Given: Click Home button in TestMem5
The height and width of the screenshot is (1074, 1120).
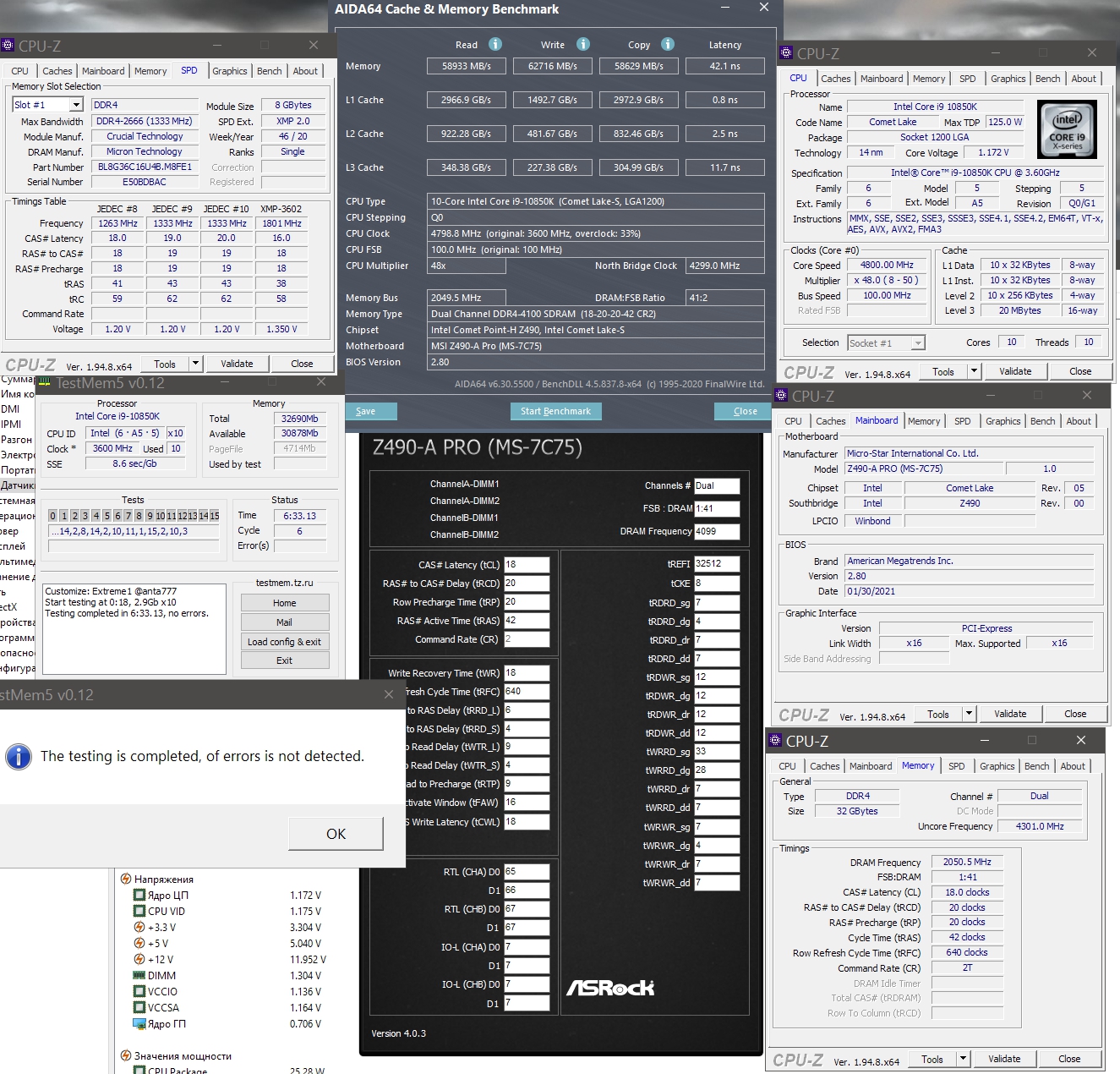Looking at the screenshot, I should [x=285, y=603].
